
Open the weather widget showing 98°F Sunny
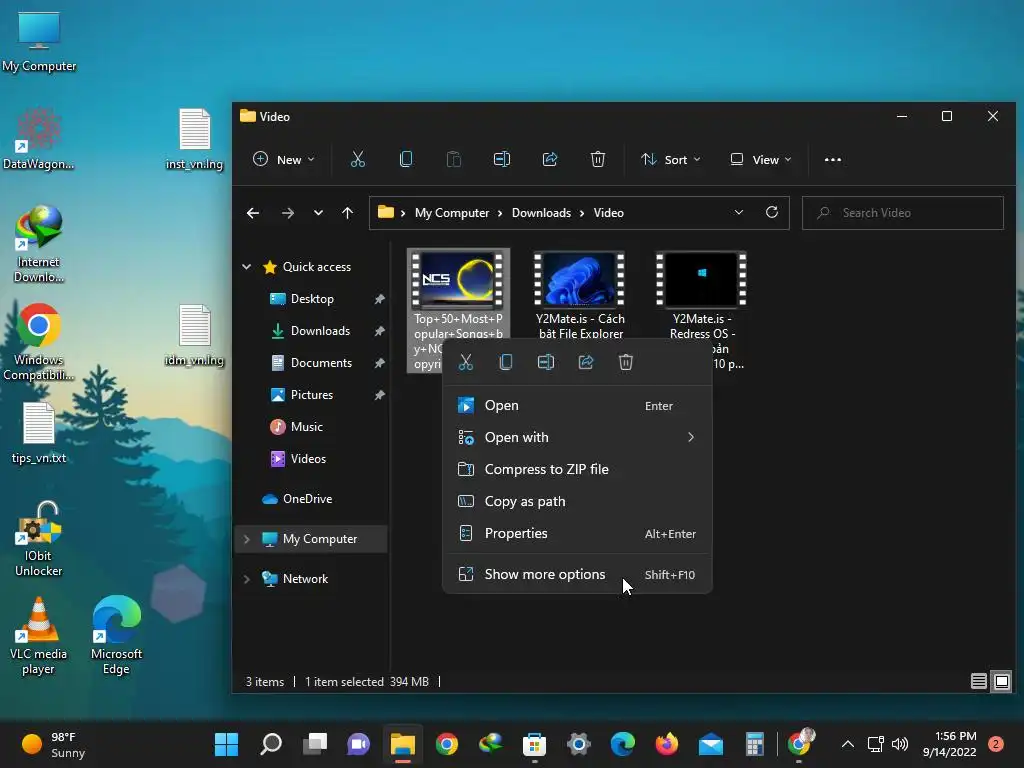pos(54,744)
